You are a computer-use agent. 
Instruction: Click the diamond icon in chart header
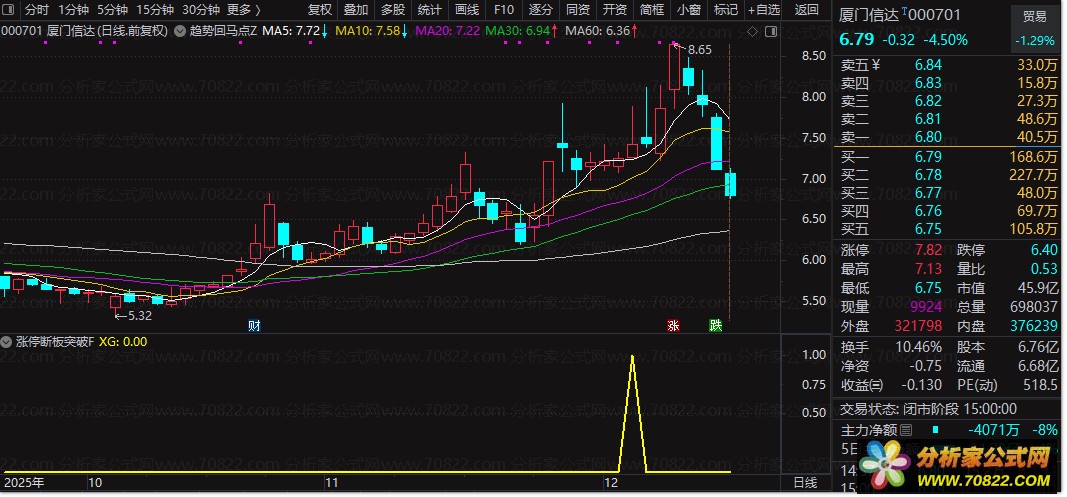tap(752, 31)
